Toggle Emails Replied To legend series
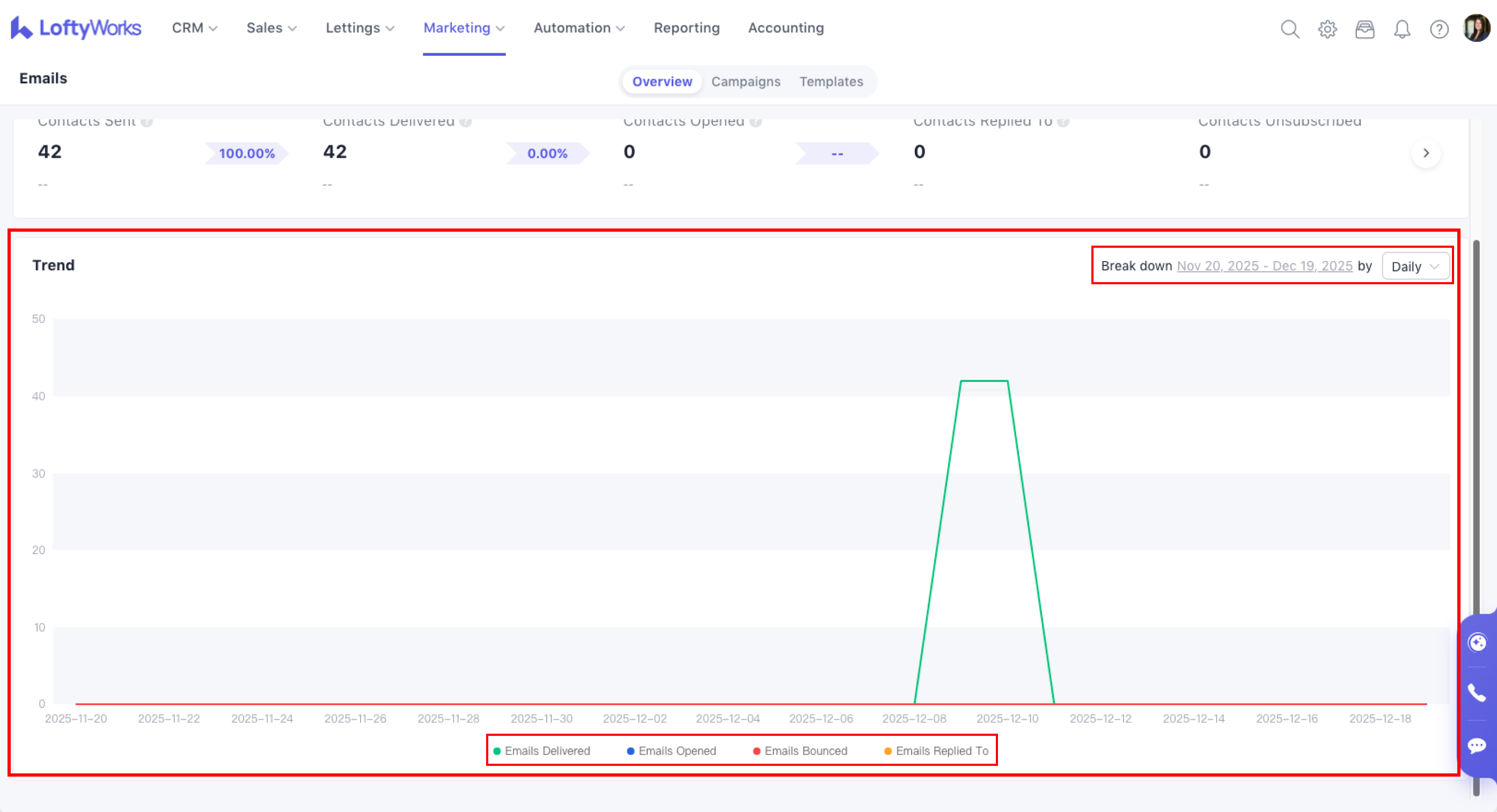Image resolution: width=1497 pixels, height=812 pixels. click(x=936, y=751)
